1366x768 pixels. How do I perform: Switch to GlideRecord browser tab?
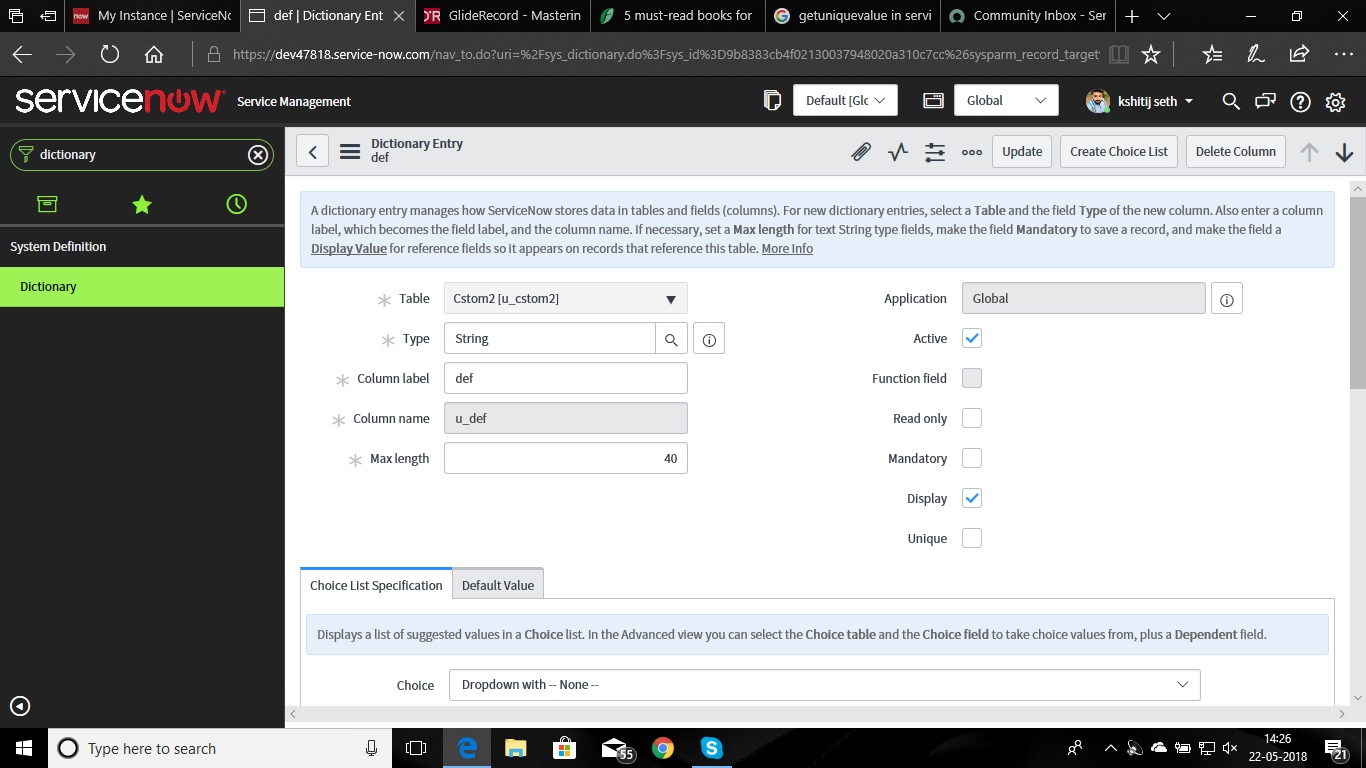pyautogui.click(x=501, y=16)
